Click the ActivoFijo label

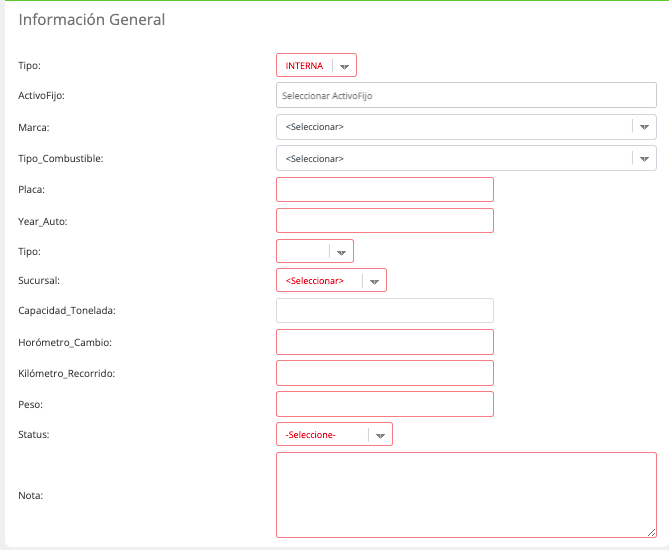[x=41, y=96]
